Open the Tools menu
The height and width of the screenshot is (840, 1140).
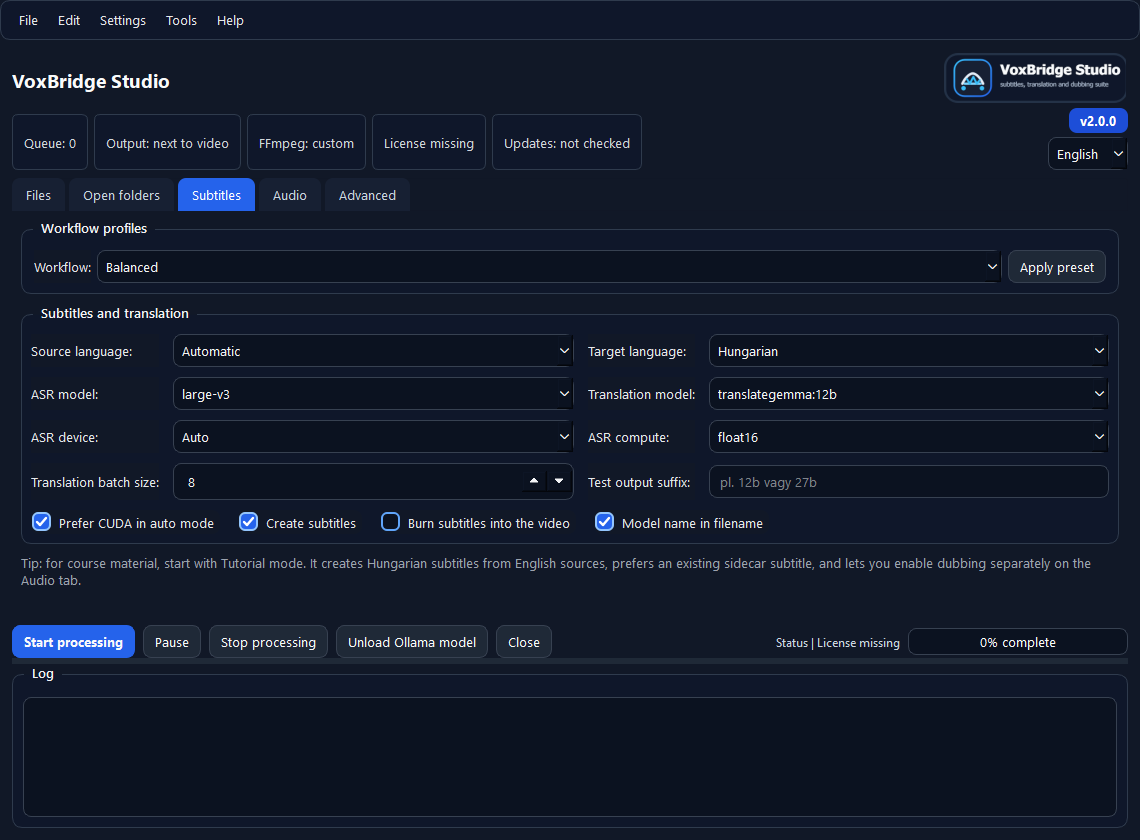181,20
